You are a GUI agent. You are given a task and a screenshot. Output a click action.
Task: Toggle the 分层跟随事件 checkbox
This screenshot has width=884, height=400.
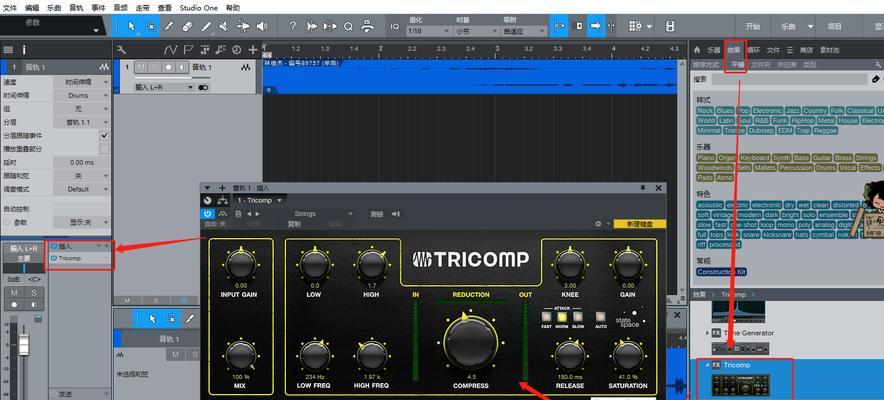click(x=104, y=136)
